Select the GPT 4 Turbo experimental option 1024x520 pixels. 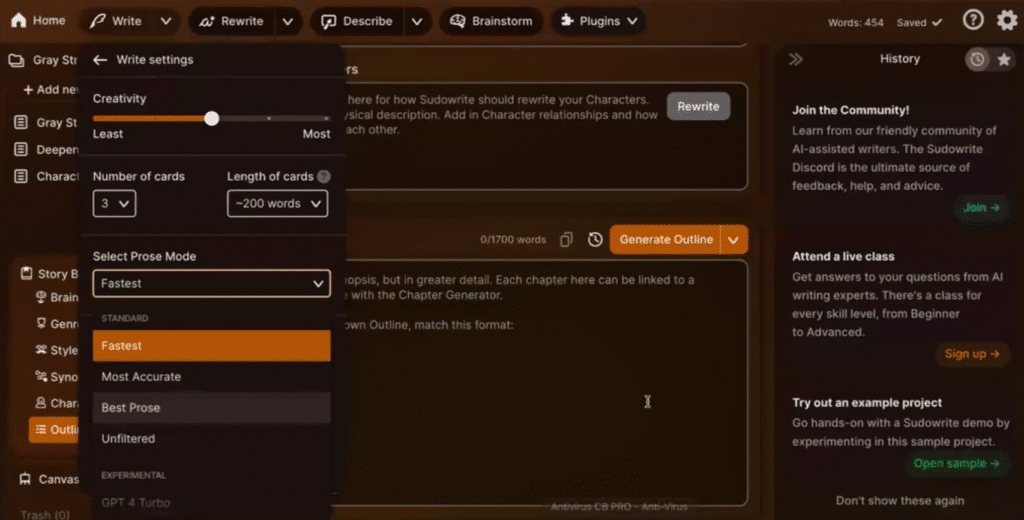pyautogui.click(x=212, y=502)
